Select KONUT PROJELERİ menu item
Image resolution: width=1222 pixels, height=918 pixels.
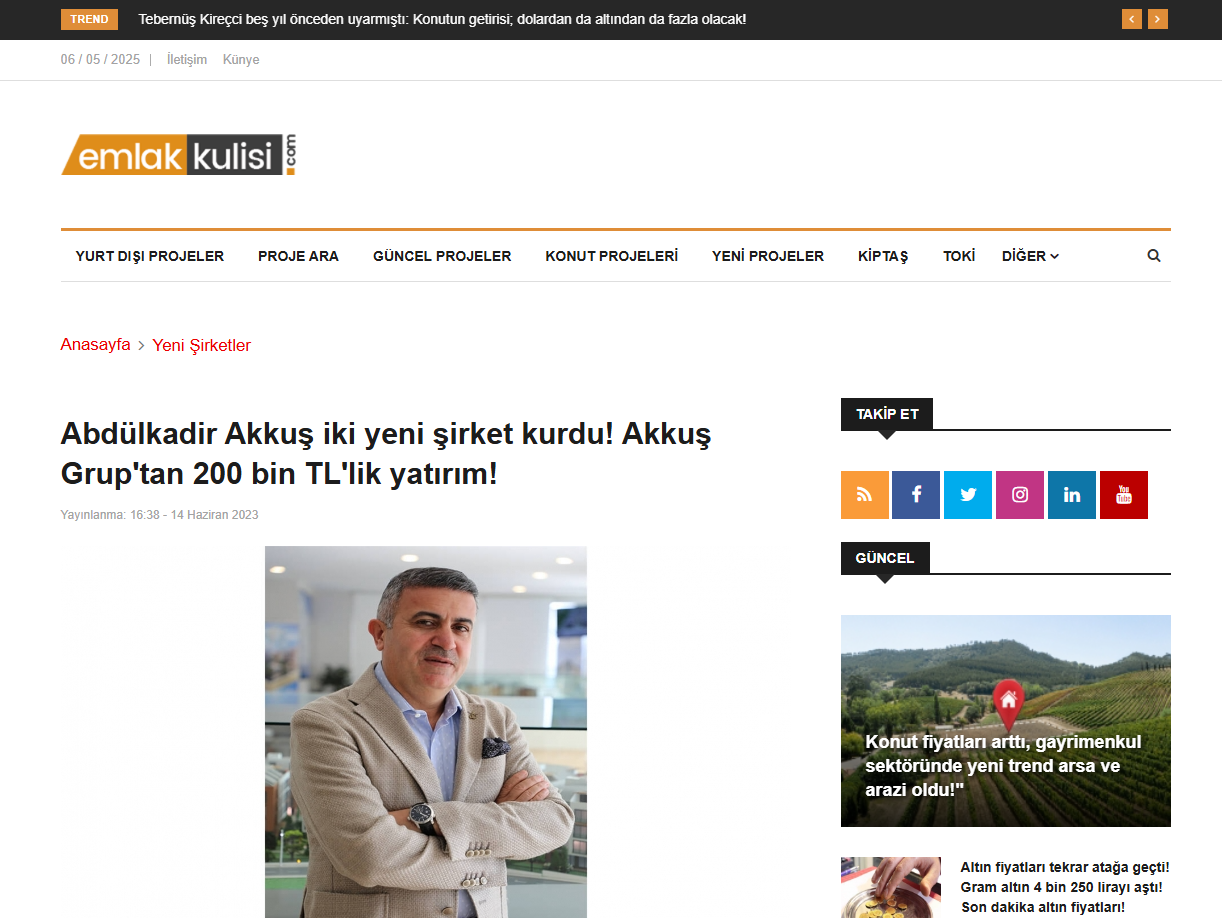(611, 256)
